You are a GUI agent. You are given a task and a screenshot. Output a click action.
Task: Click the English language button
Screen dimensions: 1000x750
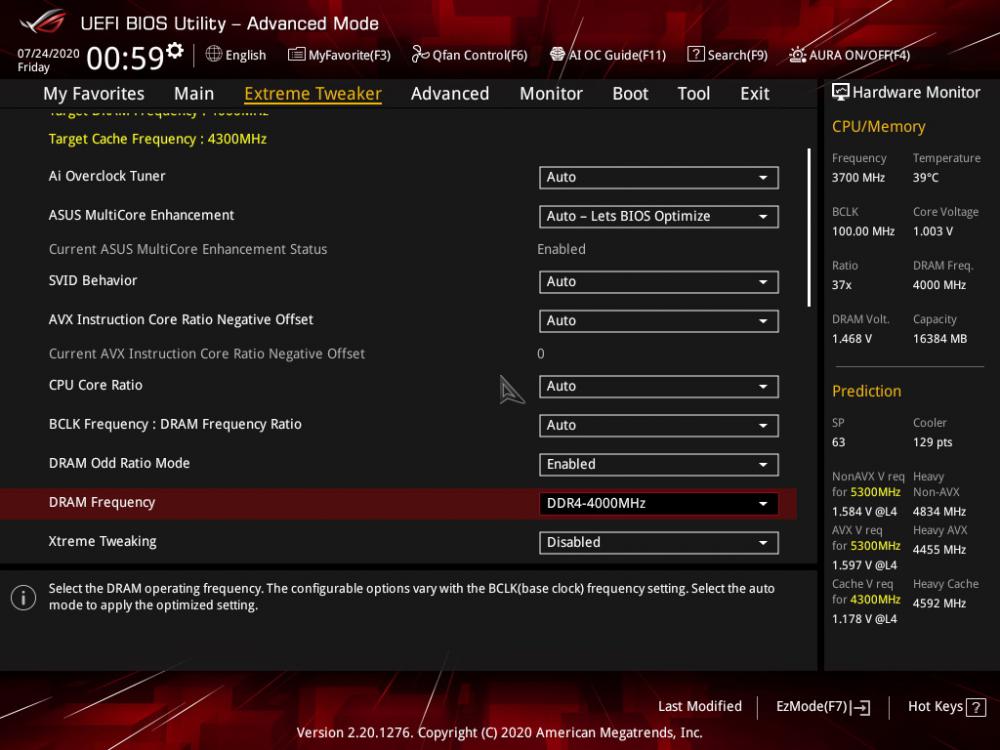tap(236, 55)
